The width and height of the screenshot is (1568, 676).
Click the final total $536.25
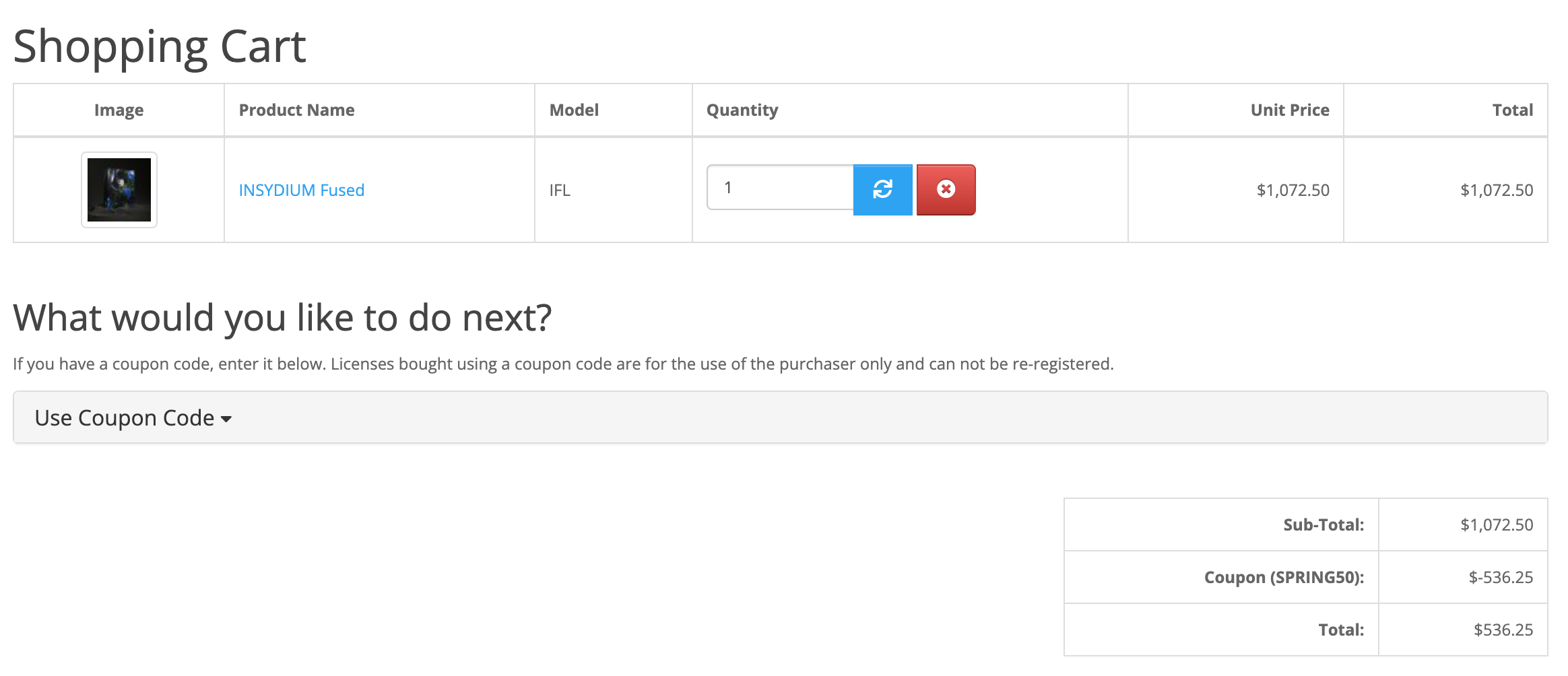click(1503, 630)
